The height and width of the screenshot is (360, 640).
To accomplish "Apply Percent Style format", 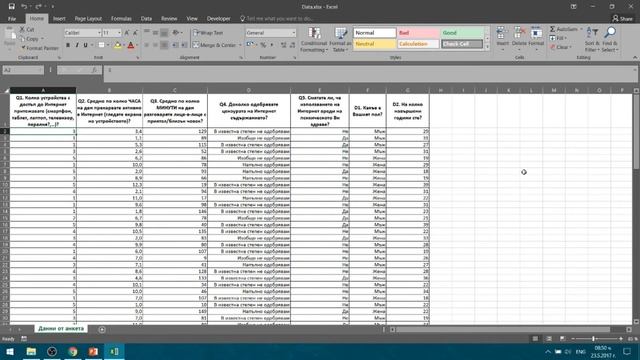I will (263, 45).
